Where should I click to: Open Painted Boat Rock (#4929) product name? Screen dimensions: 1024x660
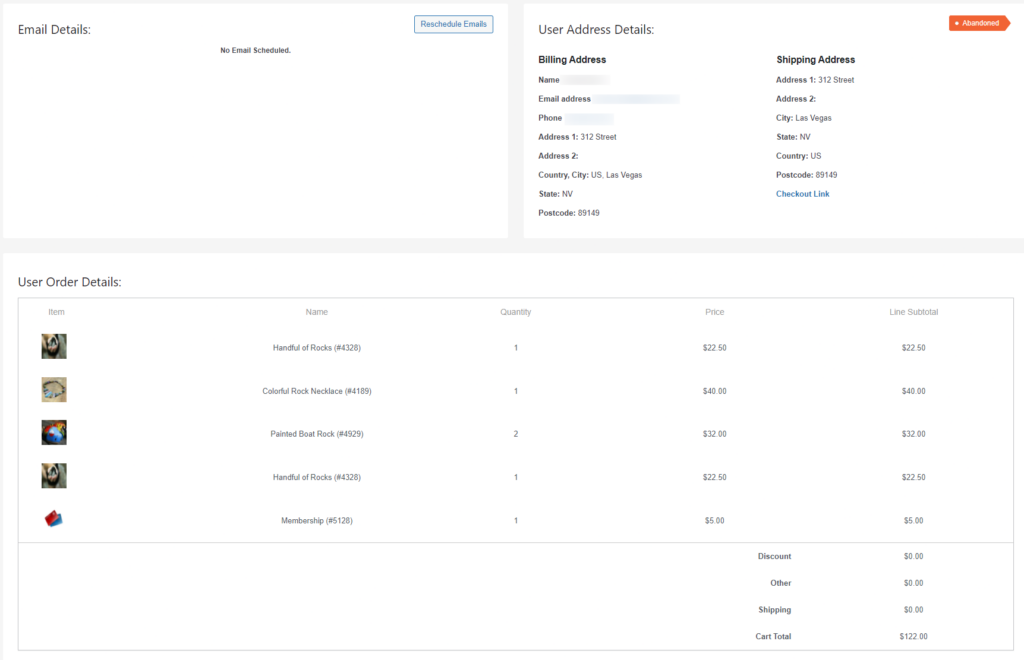317,434
